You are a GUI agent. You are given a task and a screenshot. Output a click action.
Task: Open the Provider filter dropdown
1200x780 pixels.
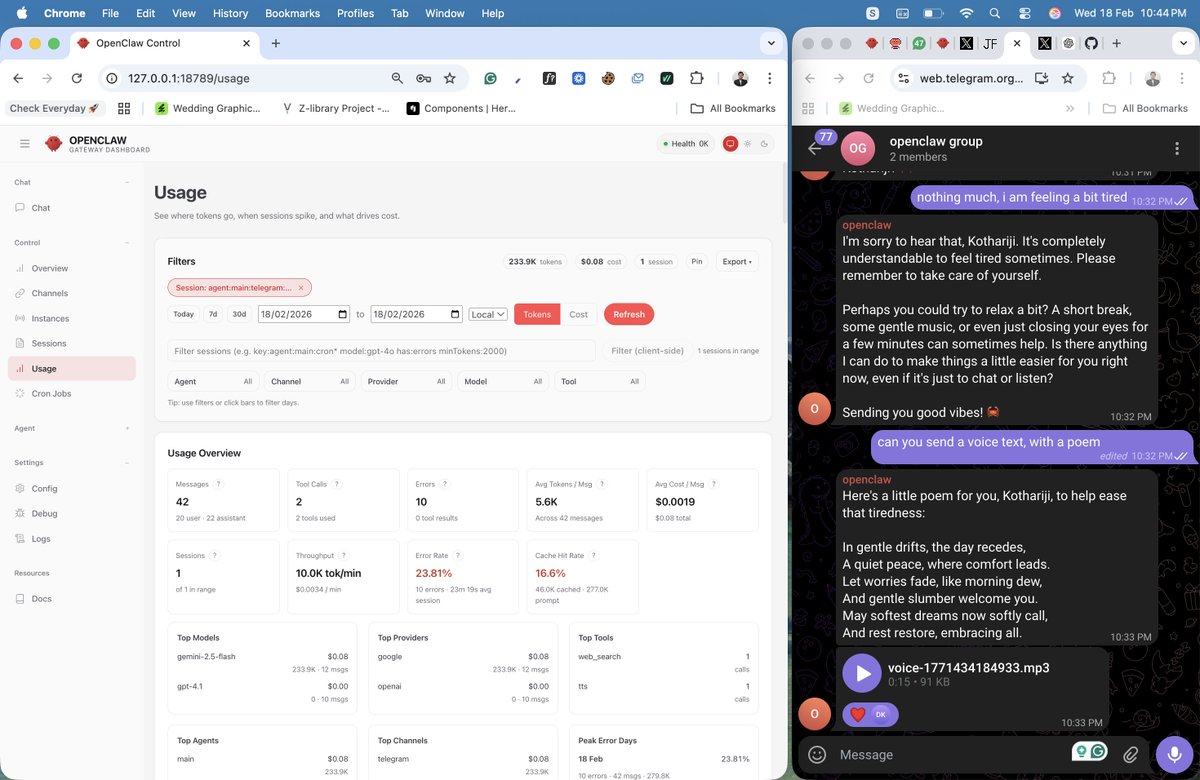pyautogui.click(x=406, y=381)
